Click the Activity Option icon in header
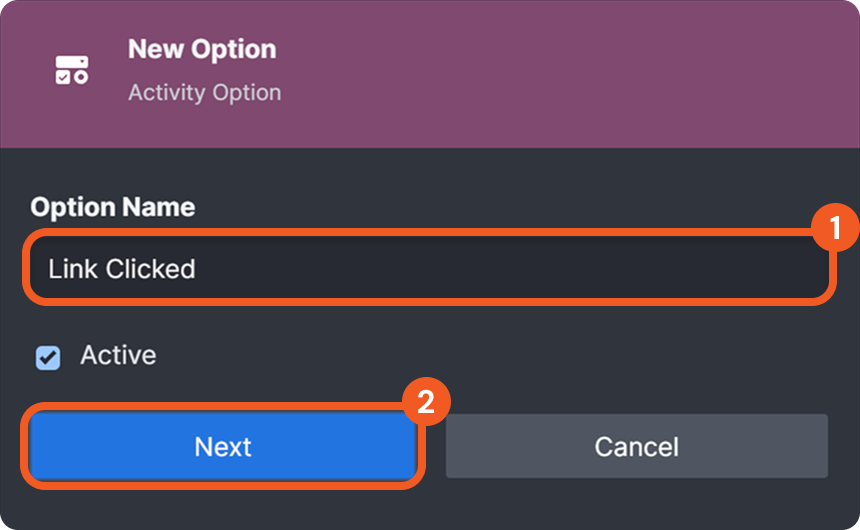Viewport: 860px width, 530px height. tap(71, 70)
